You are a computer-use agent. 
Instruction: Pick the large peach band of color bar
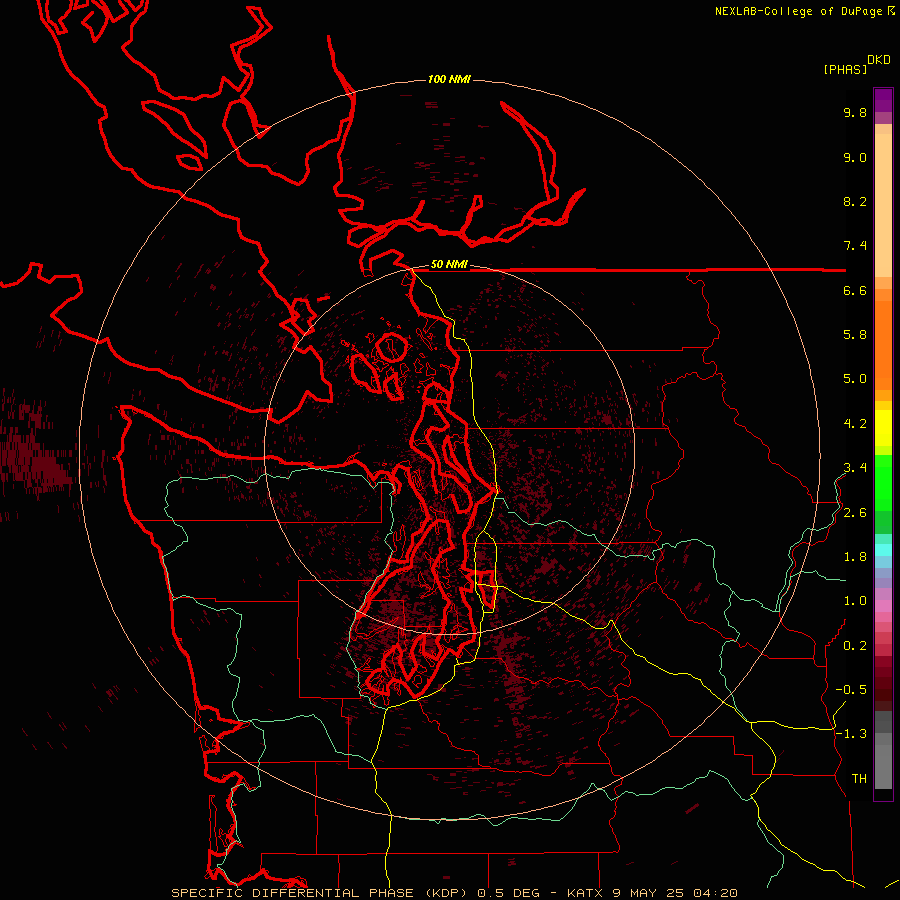coord(883,205)
